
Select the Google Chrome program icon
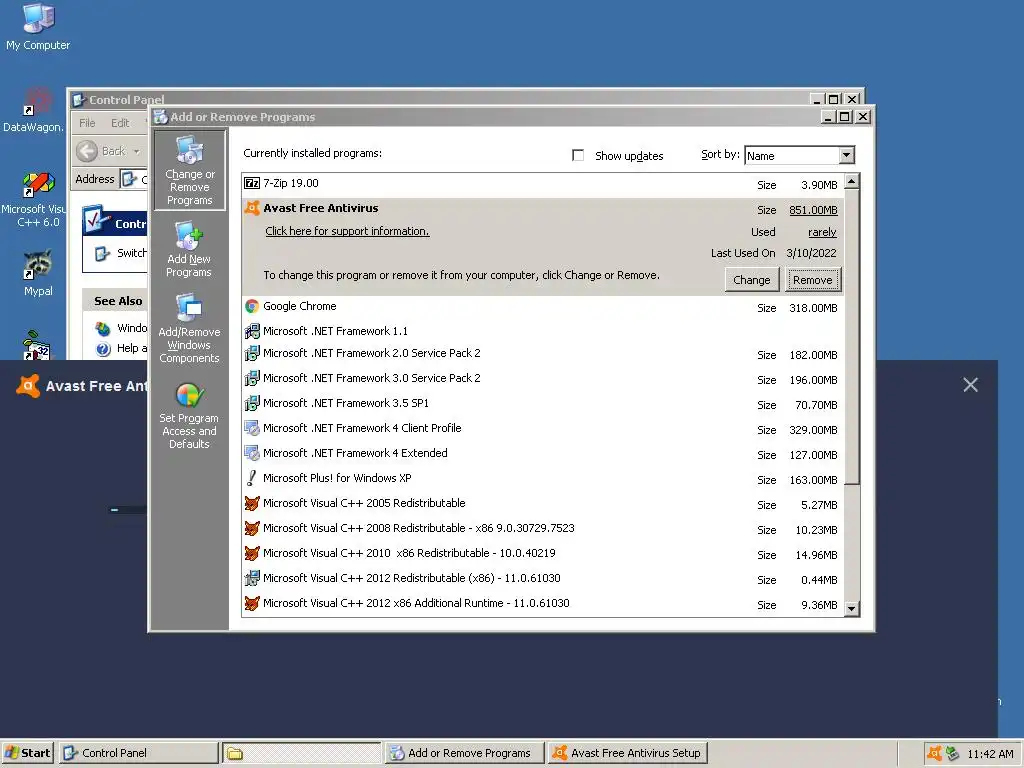pos(252,306)
